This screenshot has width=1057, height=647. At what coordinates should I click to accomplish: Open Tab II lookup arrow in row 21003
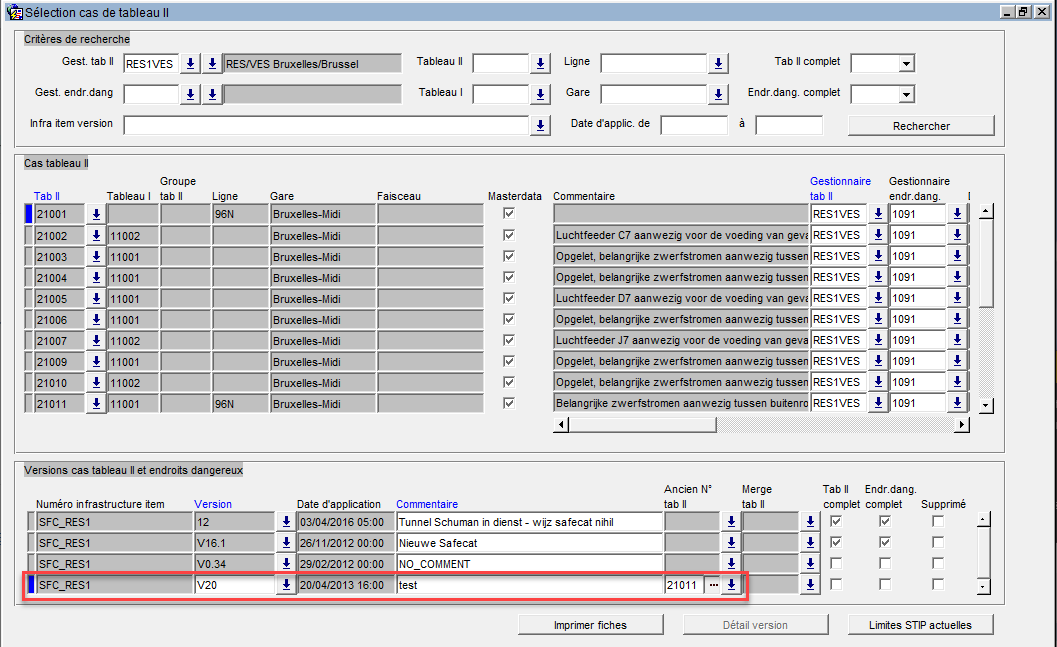[x=96, y=256]
